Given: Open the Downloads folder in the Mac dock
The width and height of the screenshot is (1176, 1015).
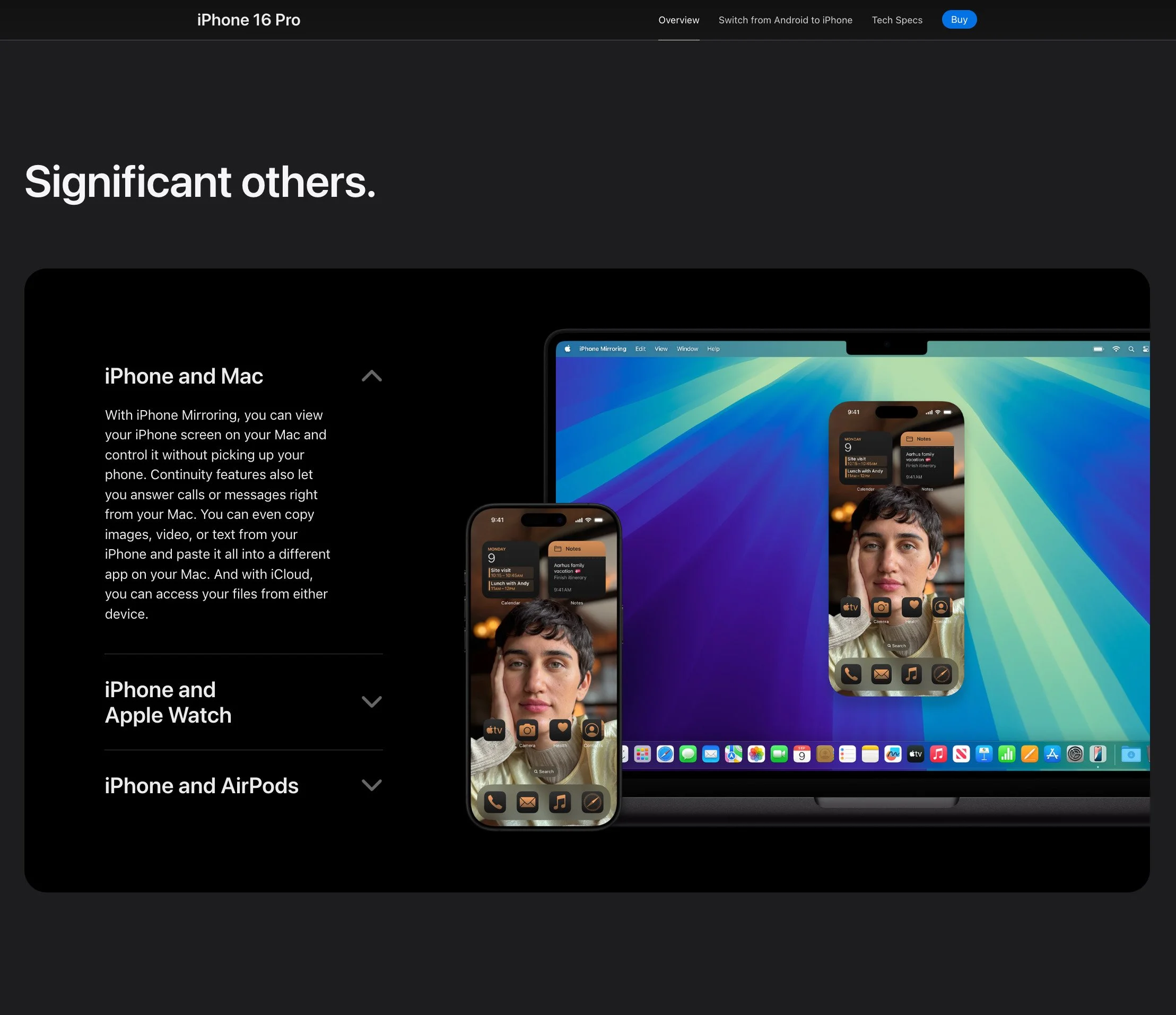Looking at the screenshot, I should [1131, 754].
